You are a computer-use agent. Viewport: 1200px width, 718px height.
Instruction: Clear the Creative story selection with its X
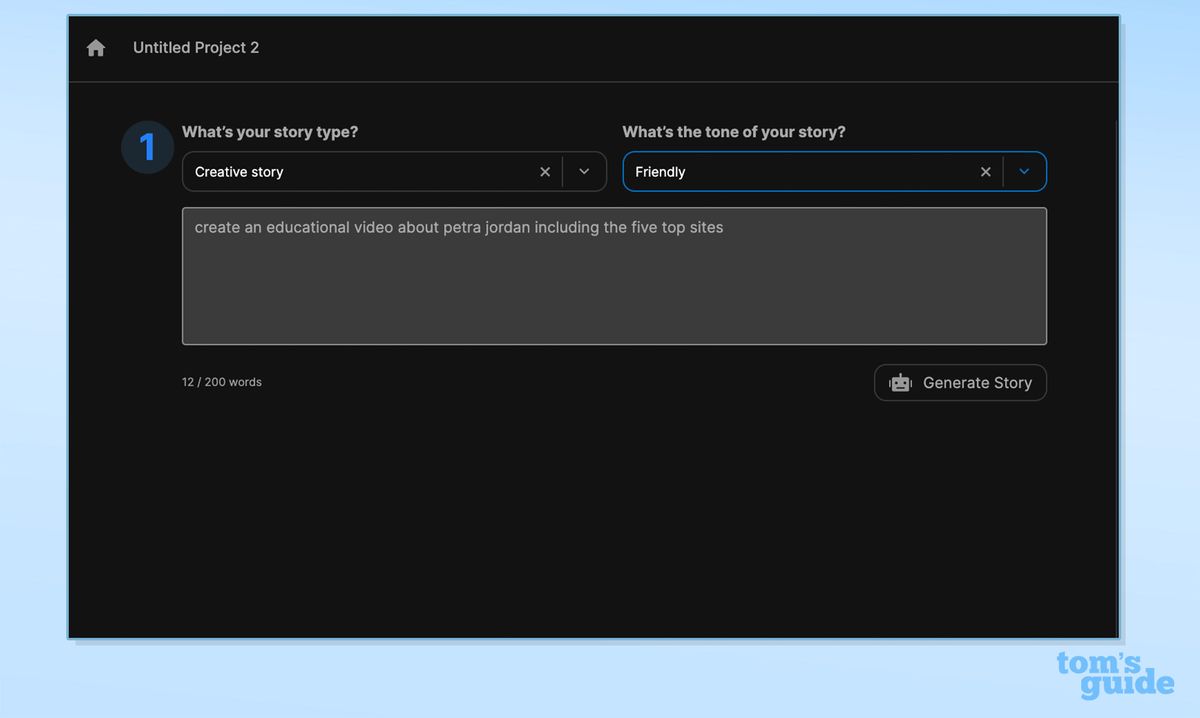pyautogui.click(x=545, y=171)
